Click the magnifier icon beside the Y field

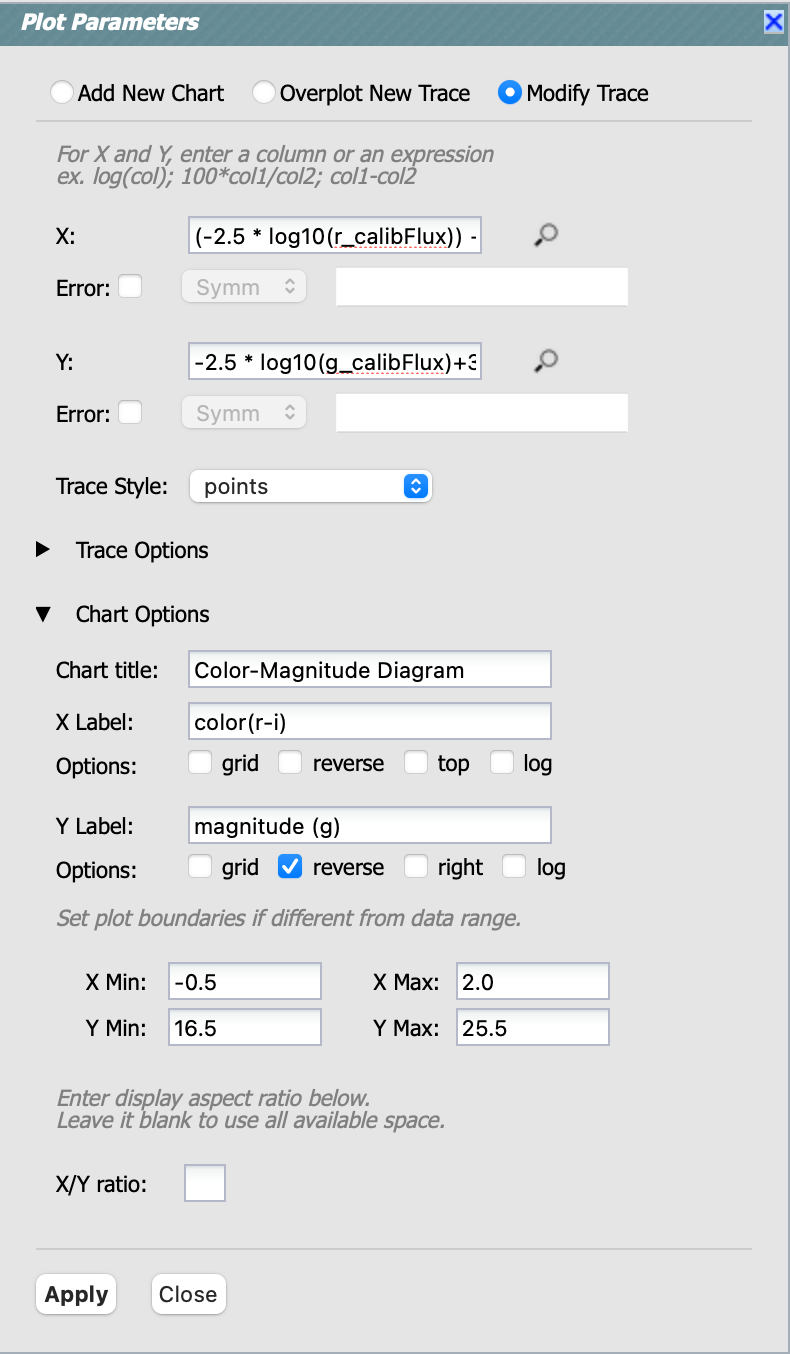coord(545,361)
